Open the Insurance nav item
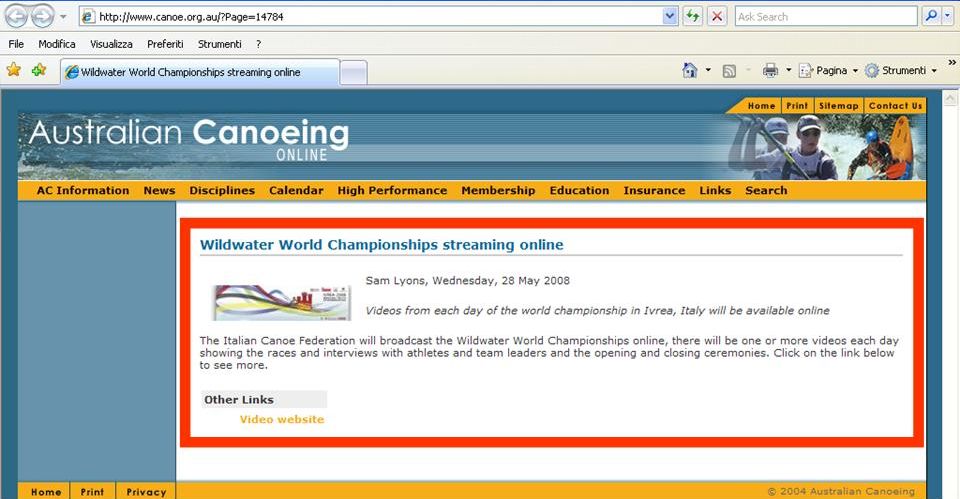Image resolution: width=960 pixels, height=499 pixels. pos(654,190)
